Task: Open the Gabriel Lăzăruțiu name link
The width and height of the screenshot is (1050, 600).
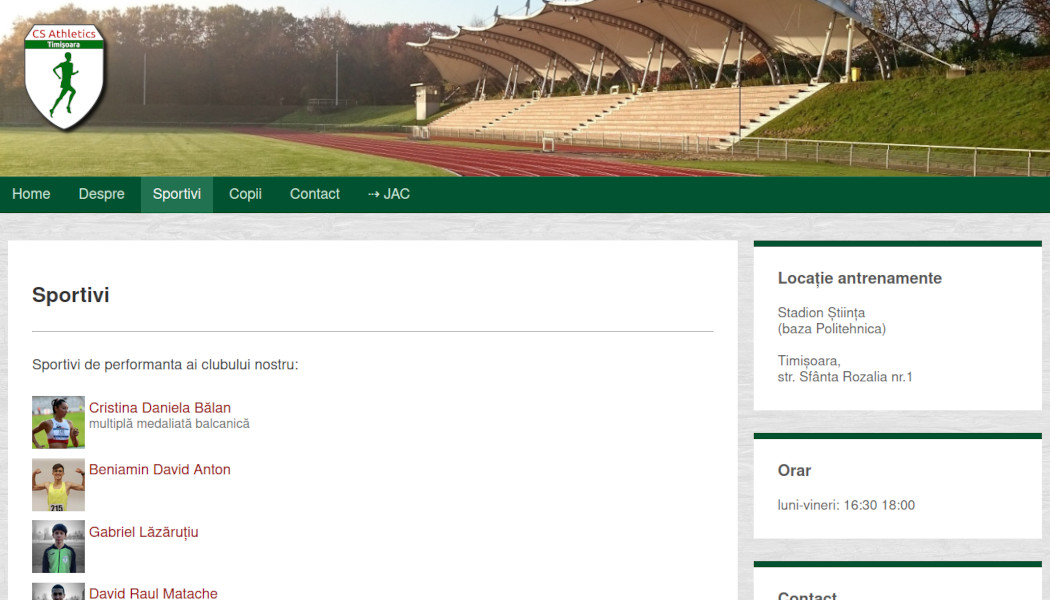Action: 144,532
